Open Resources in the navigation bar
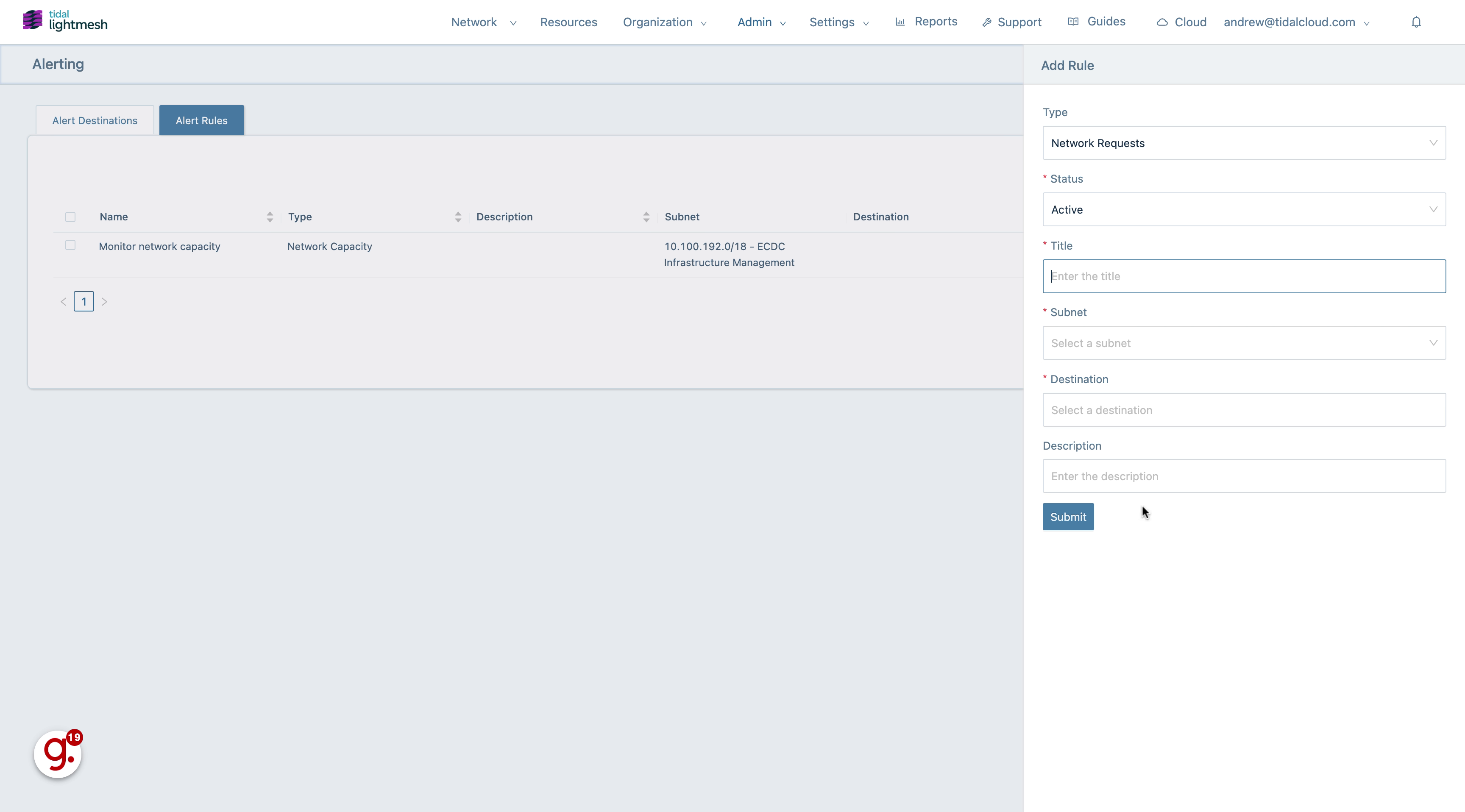 pyautogui.click(x=568, y=22)
